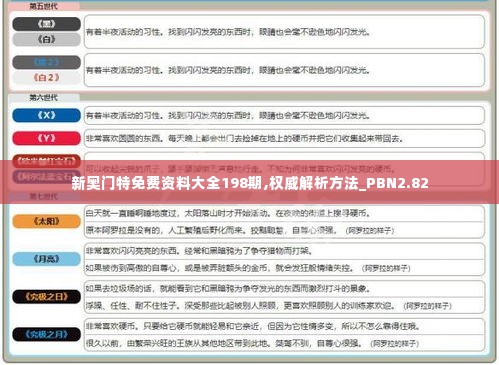The width and height of the screenshot is (499, 365).
Task: Select the 《白2》 version badge
Action: [x=46, y=77]
